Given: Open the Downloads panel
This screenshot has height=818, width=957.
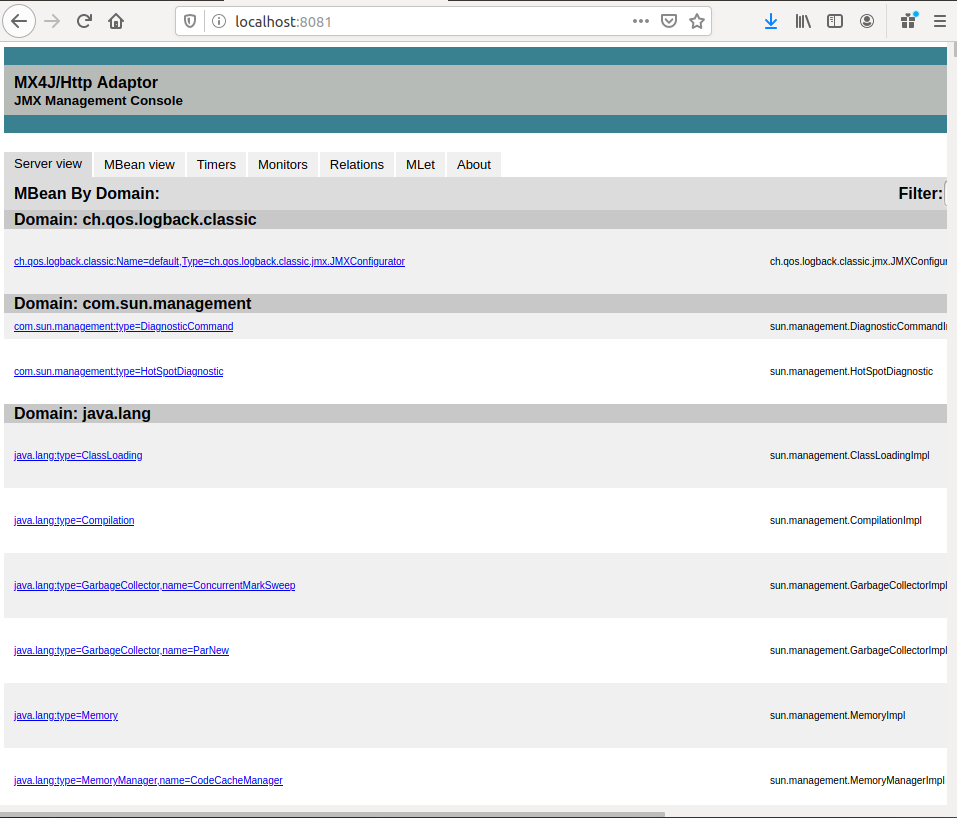Looking at the screenshot, I should pyautogui.click(x=771, y=21).
